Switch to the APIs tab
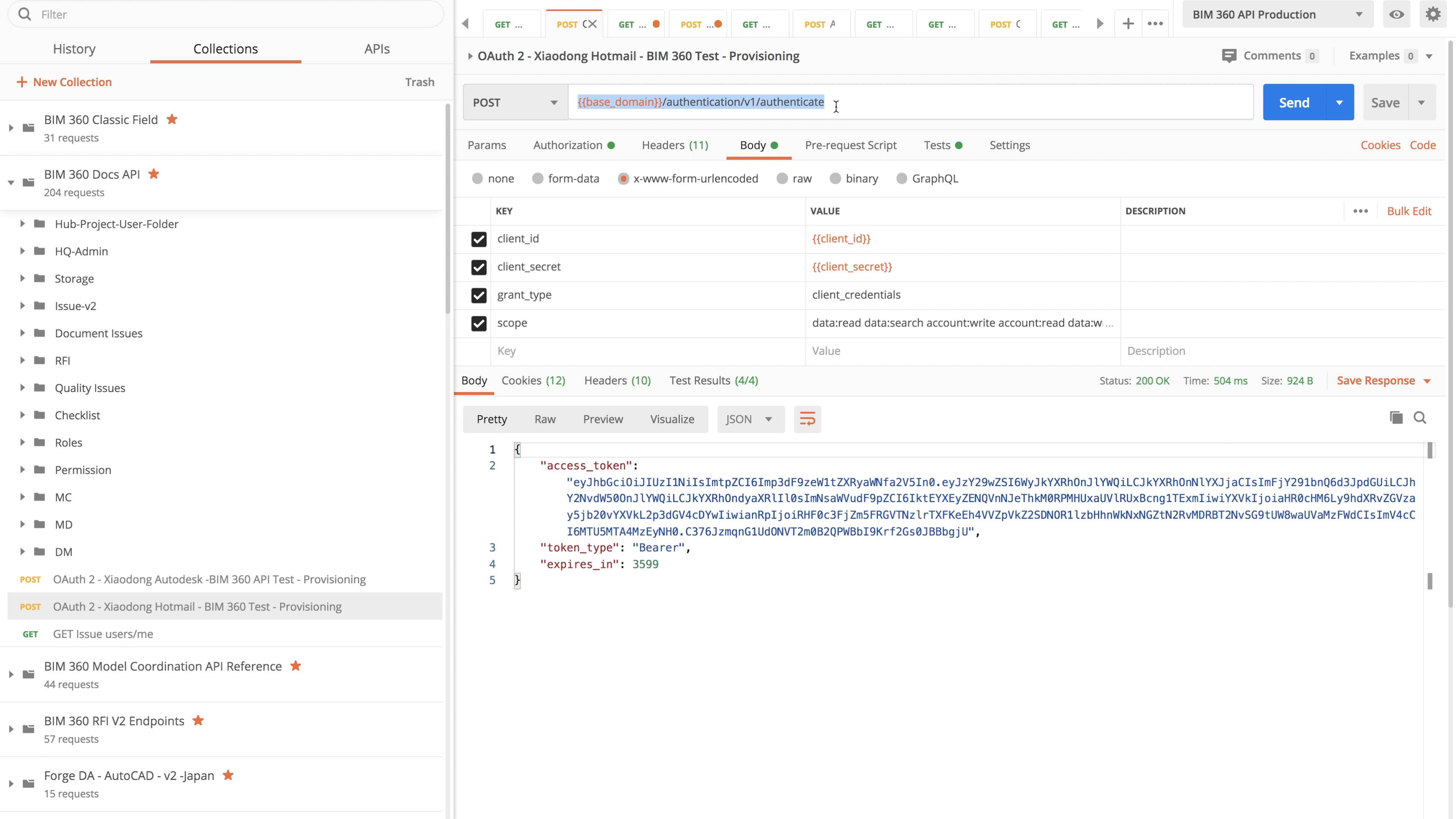 377,49
